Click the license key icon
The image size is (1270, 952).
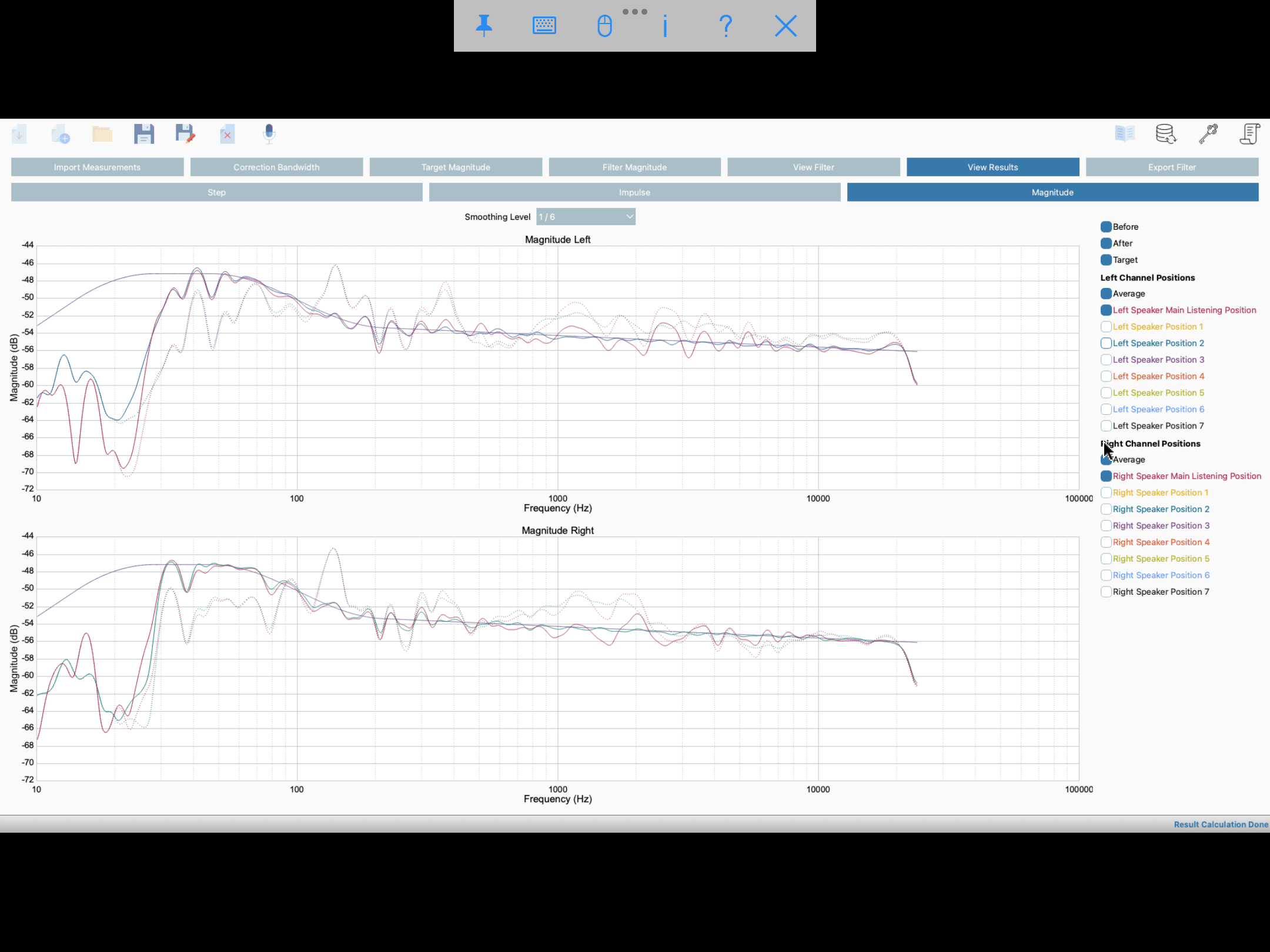coord(1208,134)
